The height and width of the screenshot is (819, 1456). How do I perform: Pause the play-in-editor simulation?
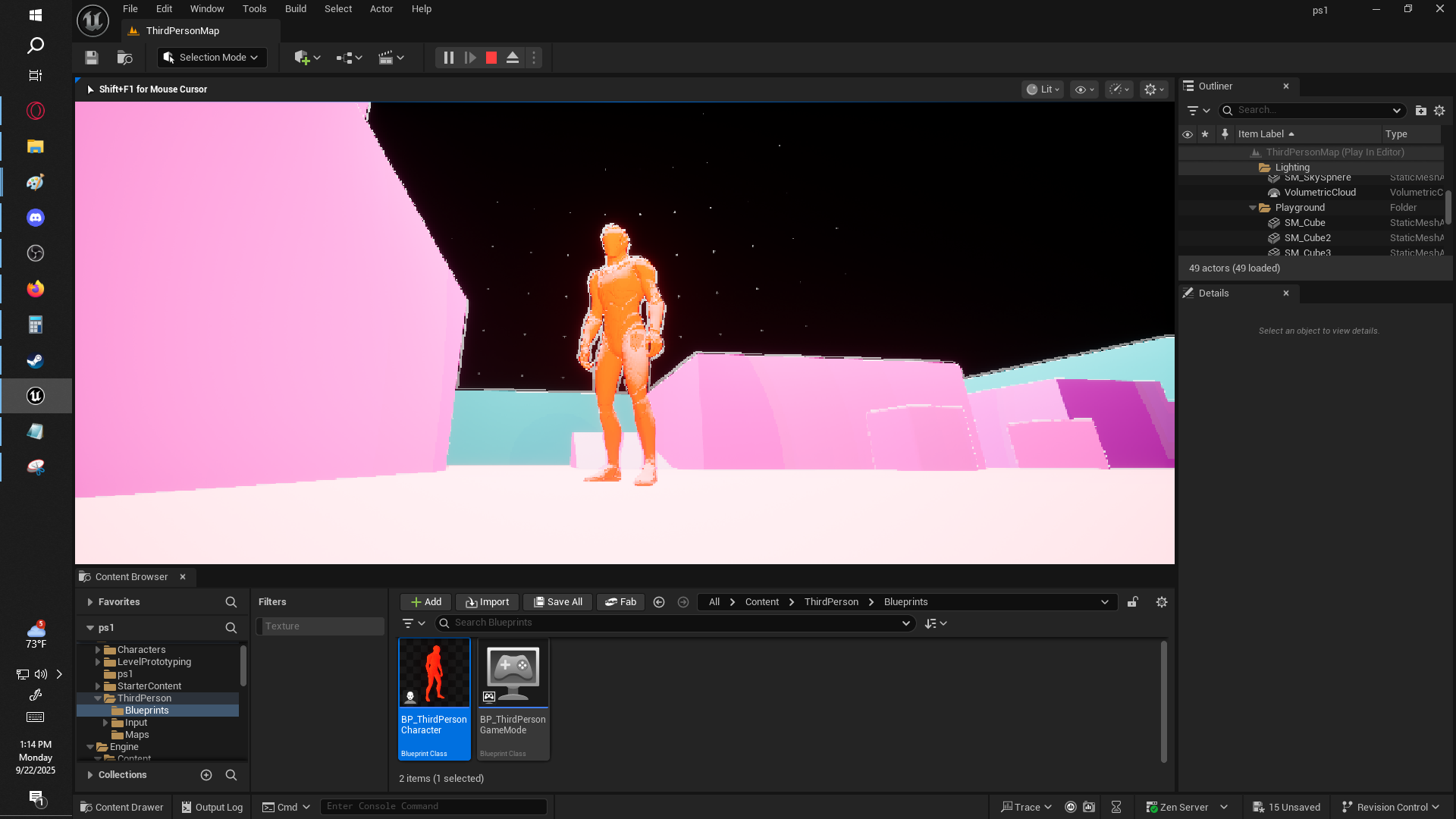(449, 58)
